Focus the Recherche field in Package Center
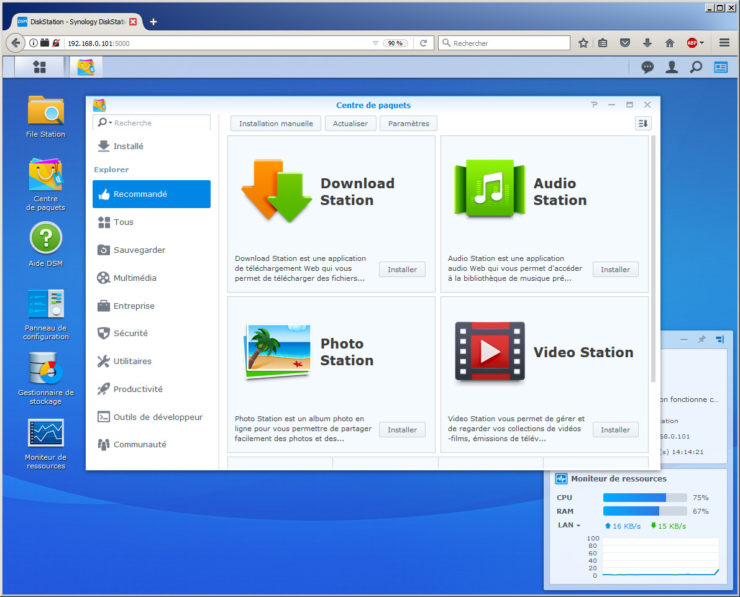740x597 pixels. pyautogui.click(x=151, y=123)
